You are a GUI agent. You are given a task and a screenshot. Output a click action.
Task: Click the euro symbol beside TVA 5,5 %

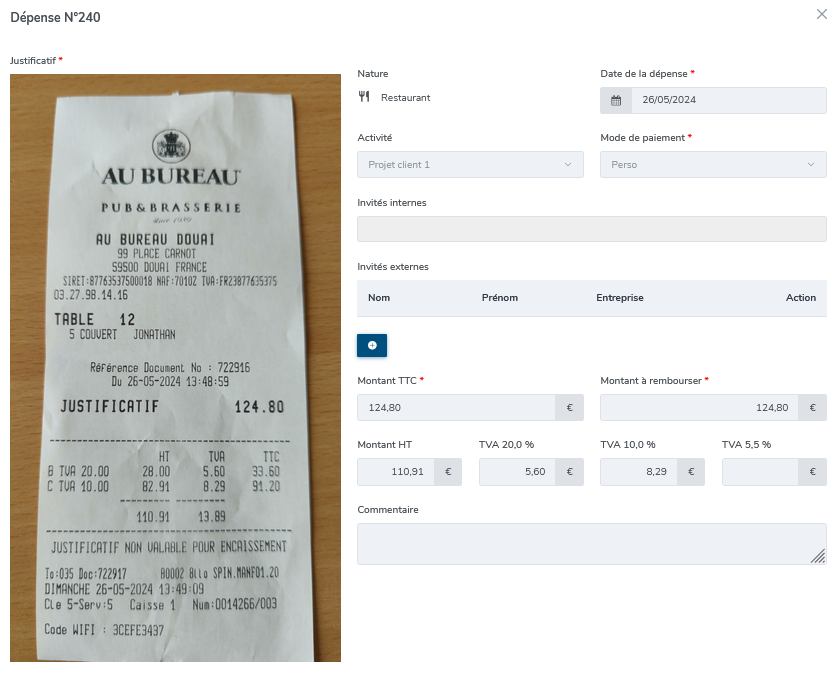click(813, 472)
